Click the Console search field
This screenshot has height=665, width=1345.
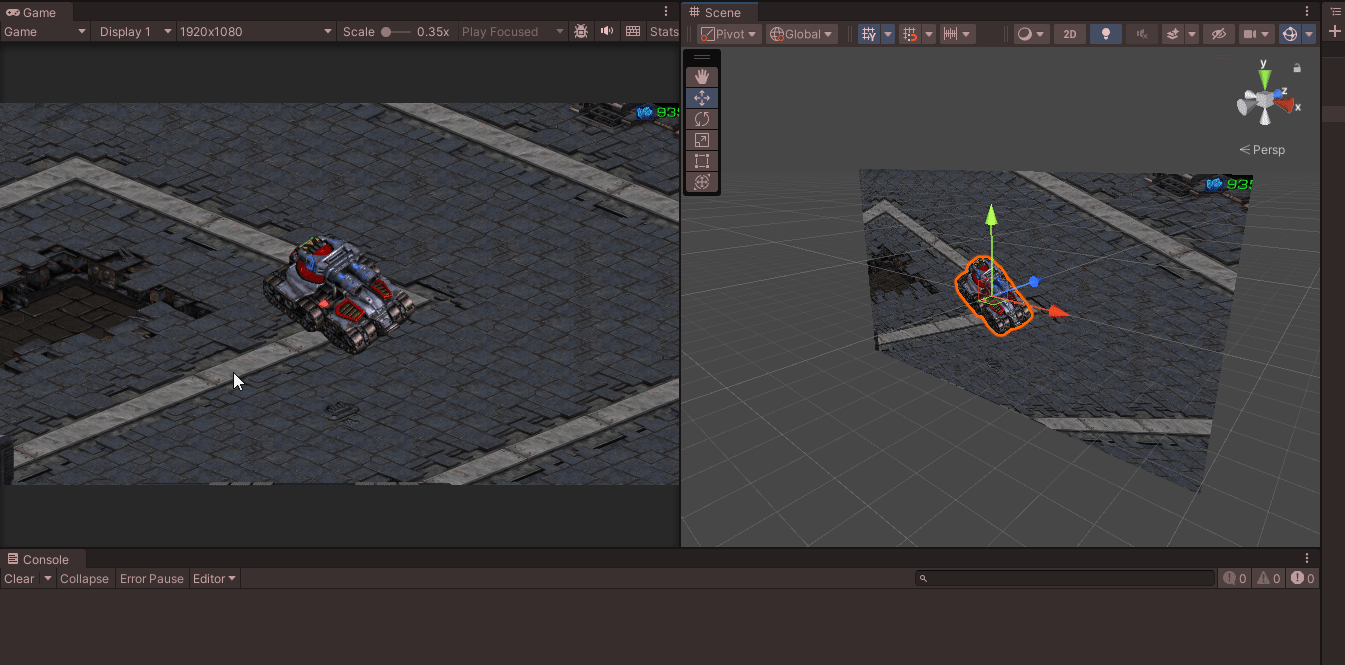(1065, 579)
